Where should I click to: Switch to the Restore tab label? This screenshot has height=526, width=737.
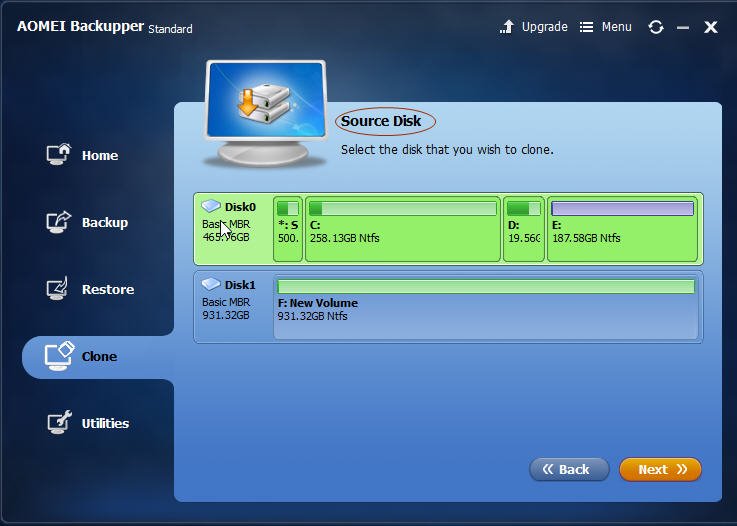point(108,289)
